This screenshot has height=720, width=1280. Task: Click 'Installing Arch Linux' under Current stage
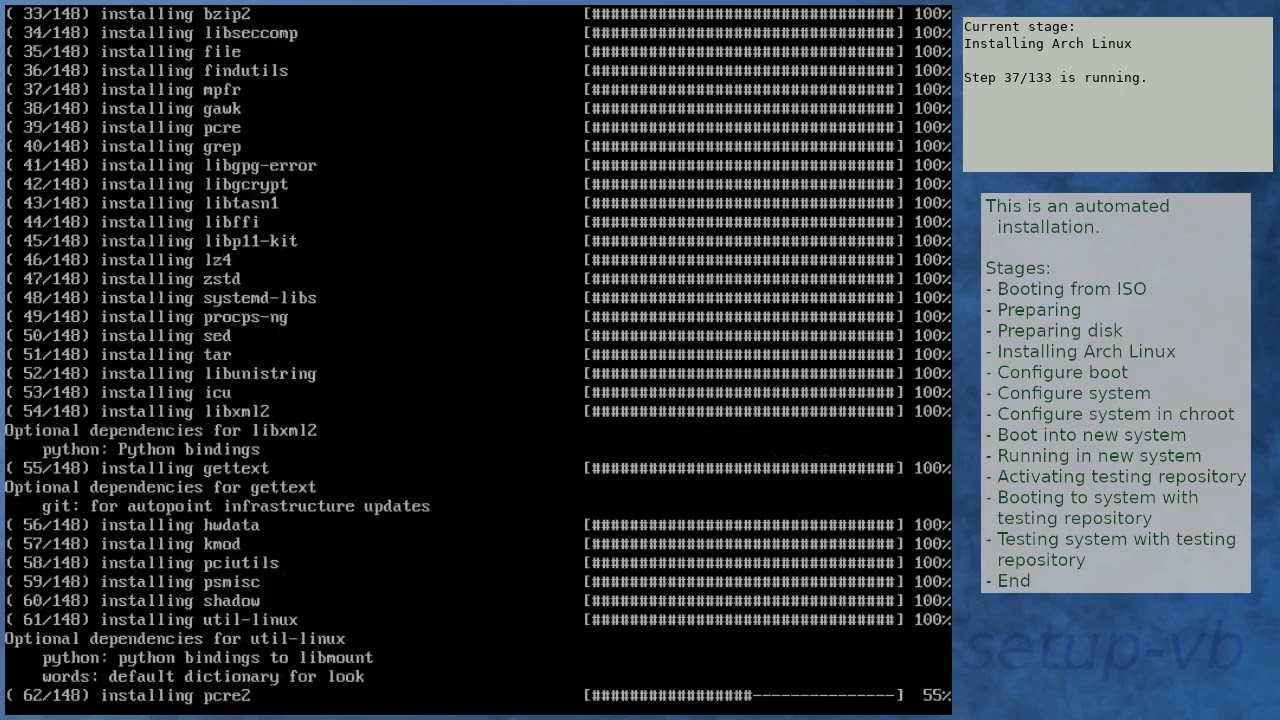tap(1048, 44)
